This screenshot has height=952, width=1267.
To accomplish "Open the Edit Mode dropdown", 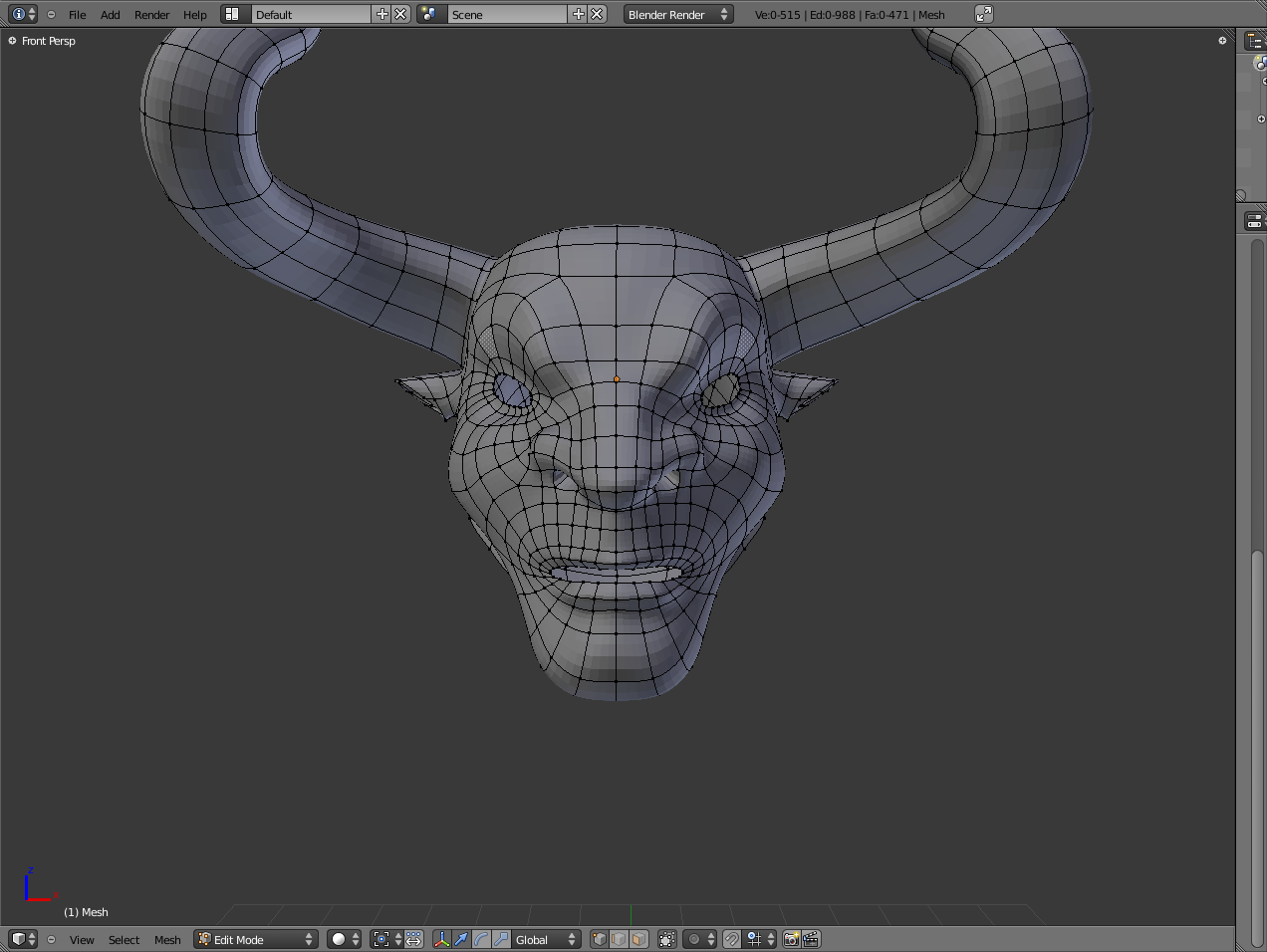I will (255, 939).
